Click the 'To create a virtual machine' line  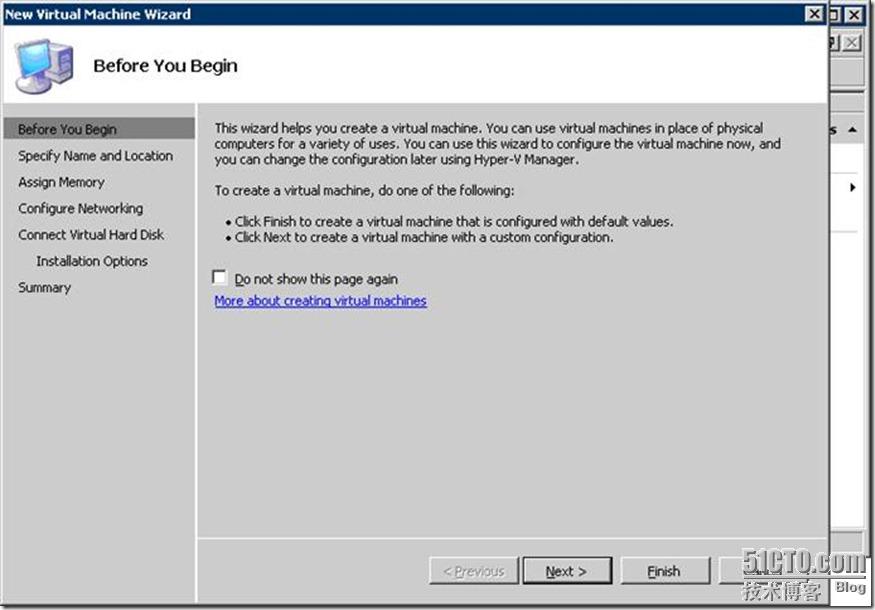click(x=364, y=190)
